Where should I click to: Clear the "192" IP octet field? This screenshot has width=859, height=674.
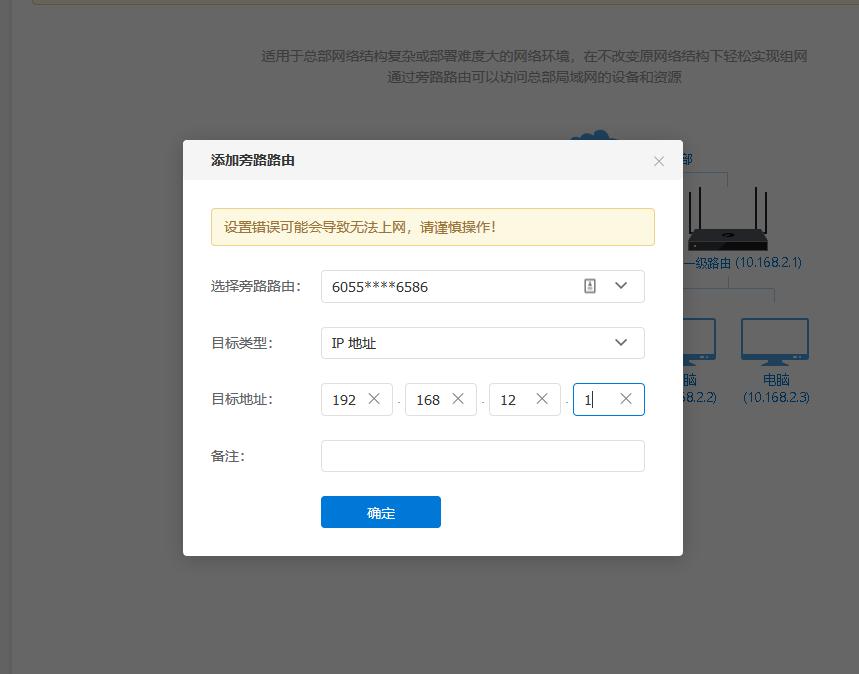coord(374,398)
